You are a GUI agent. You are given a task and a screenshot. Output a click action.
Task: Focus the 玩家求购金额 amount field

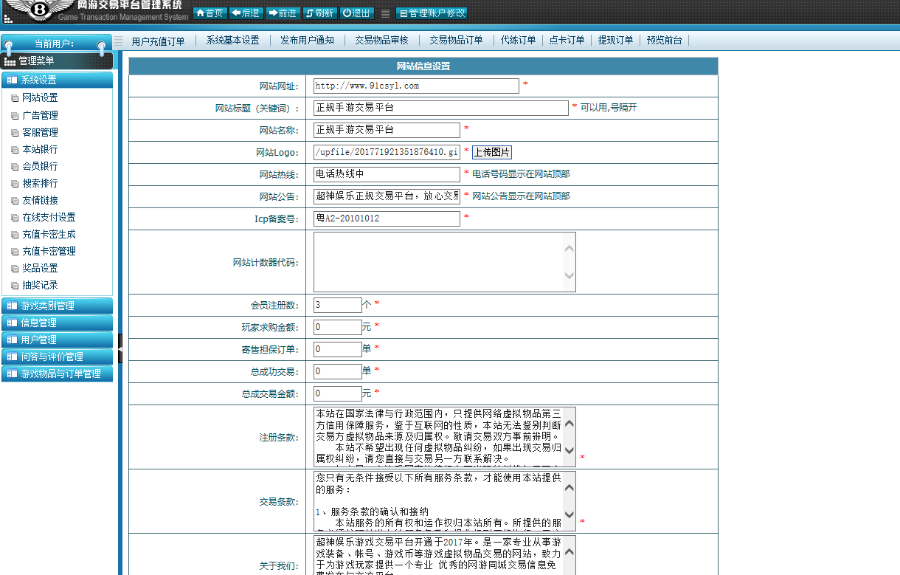(338, 327)
